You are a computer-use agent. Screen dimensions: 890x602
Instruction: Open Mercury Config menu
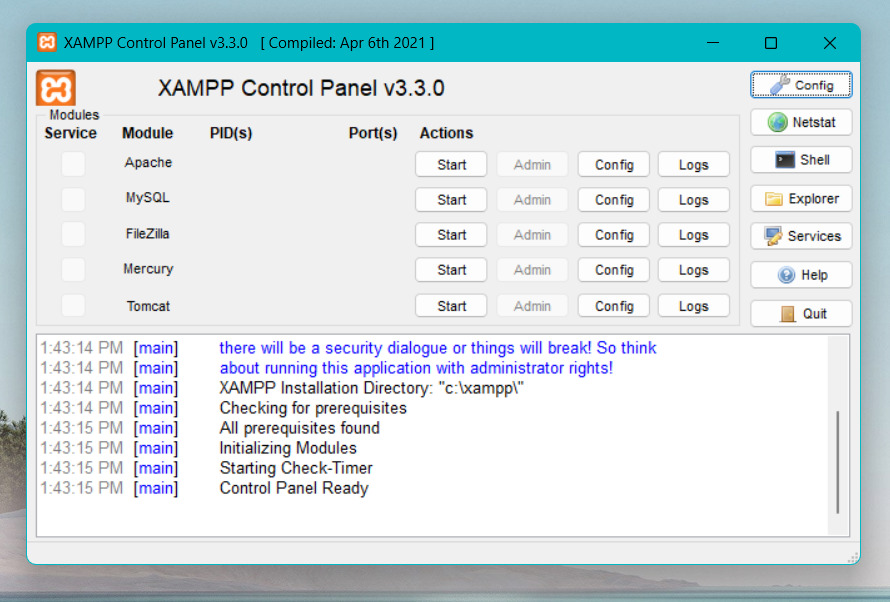pos(614,270)
